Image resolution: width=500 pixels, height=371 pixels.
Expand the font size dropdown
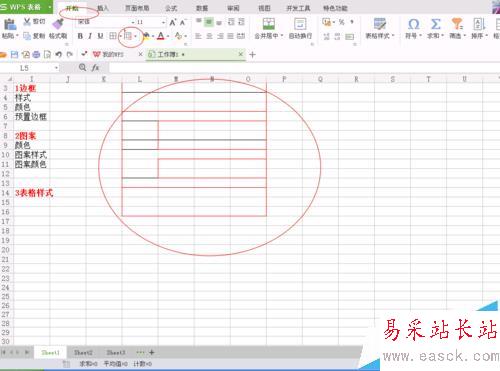pos(163,22)
